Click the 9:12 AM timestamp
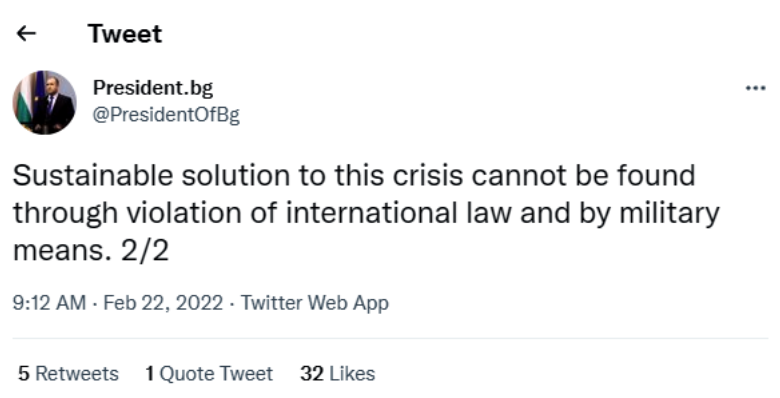Screen dimensions: 780x398 click(49, 302)
